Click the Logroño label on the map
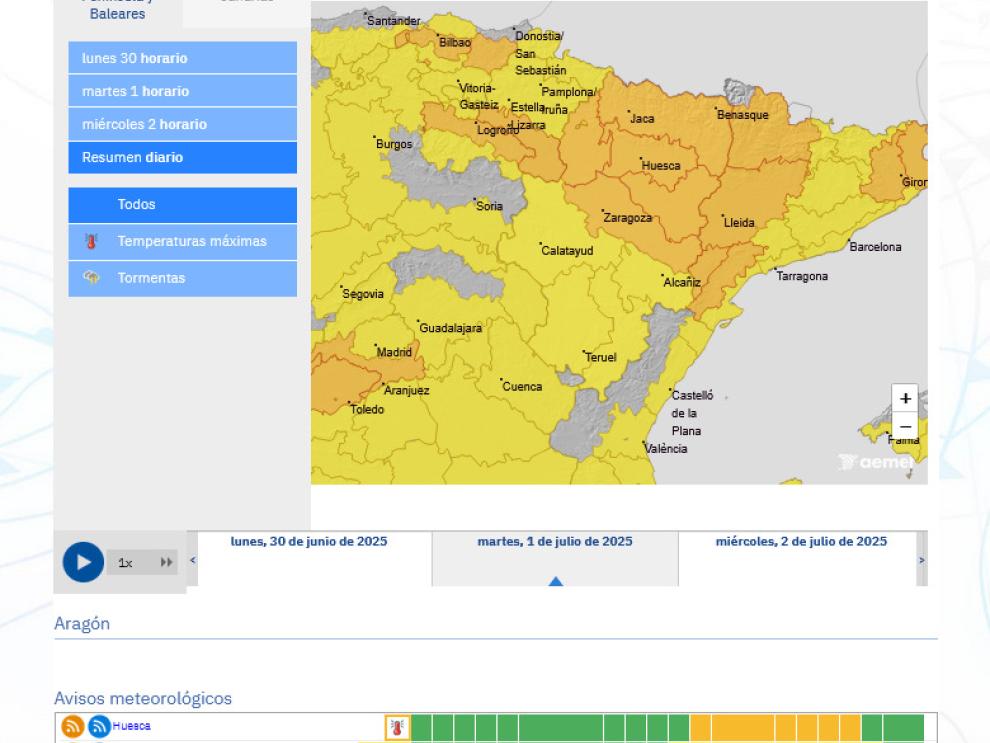 [x=498, y=130]
